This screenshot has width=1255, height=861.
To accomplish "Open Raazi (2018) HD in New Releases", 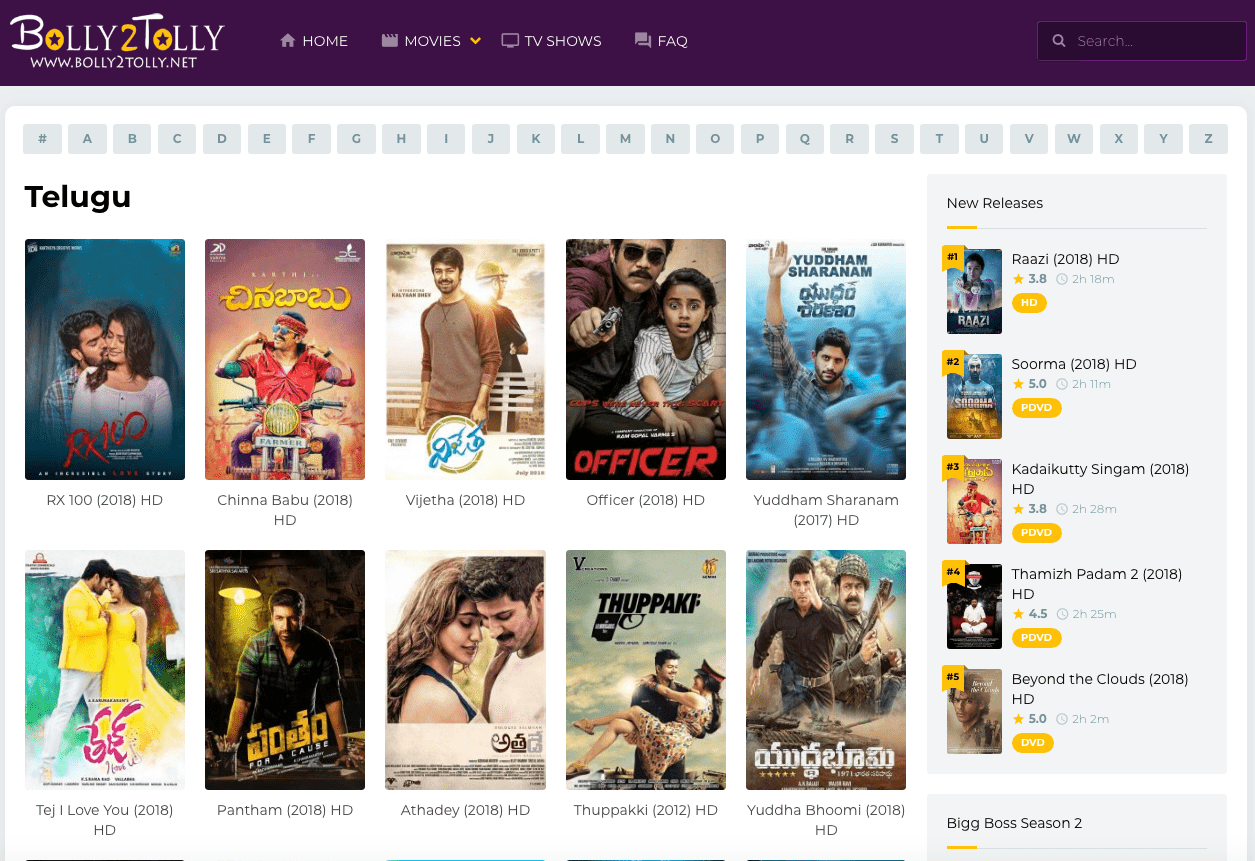I will click(1065, 259).
